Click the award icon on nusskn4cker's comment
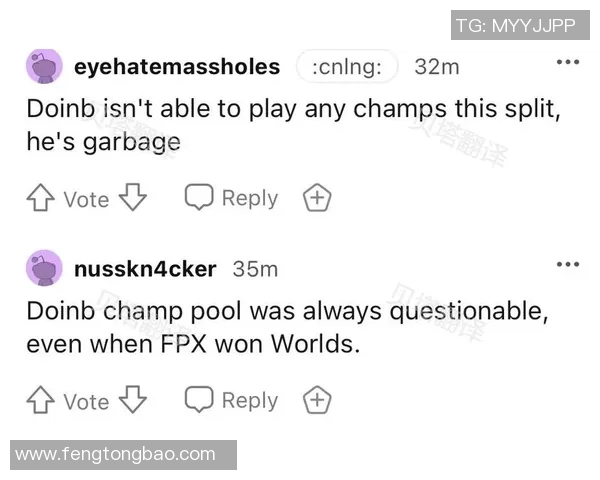Screen dimensions: 600x480 pos(317,401)
